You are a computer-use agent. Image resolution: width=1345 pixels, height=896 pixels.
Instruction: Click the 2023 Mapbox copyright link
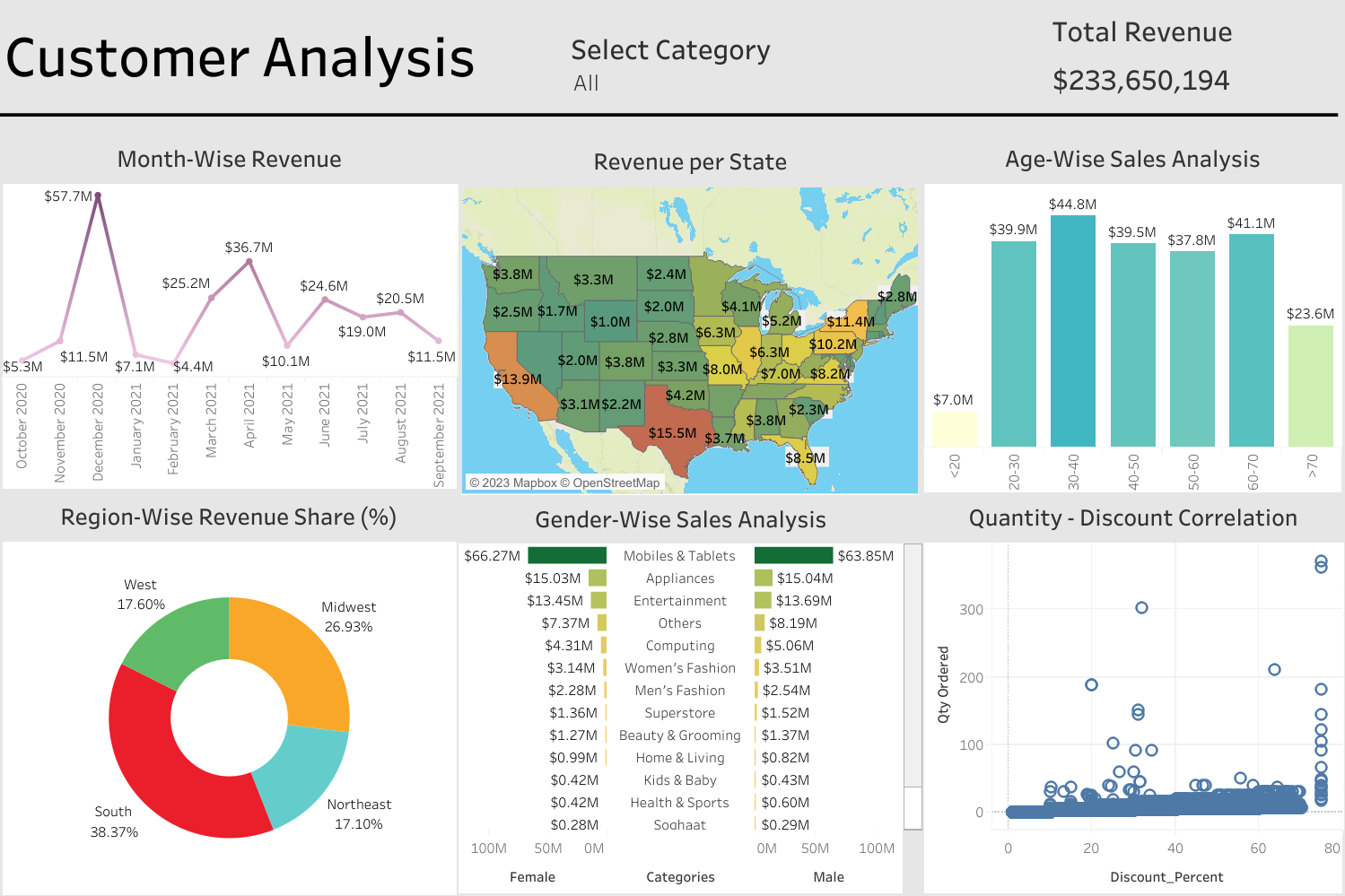[516, 481]
